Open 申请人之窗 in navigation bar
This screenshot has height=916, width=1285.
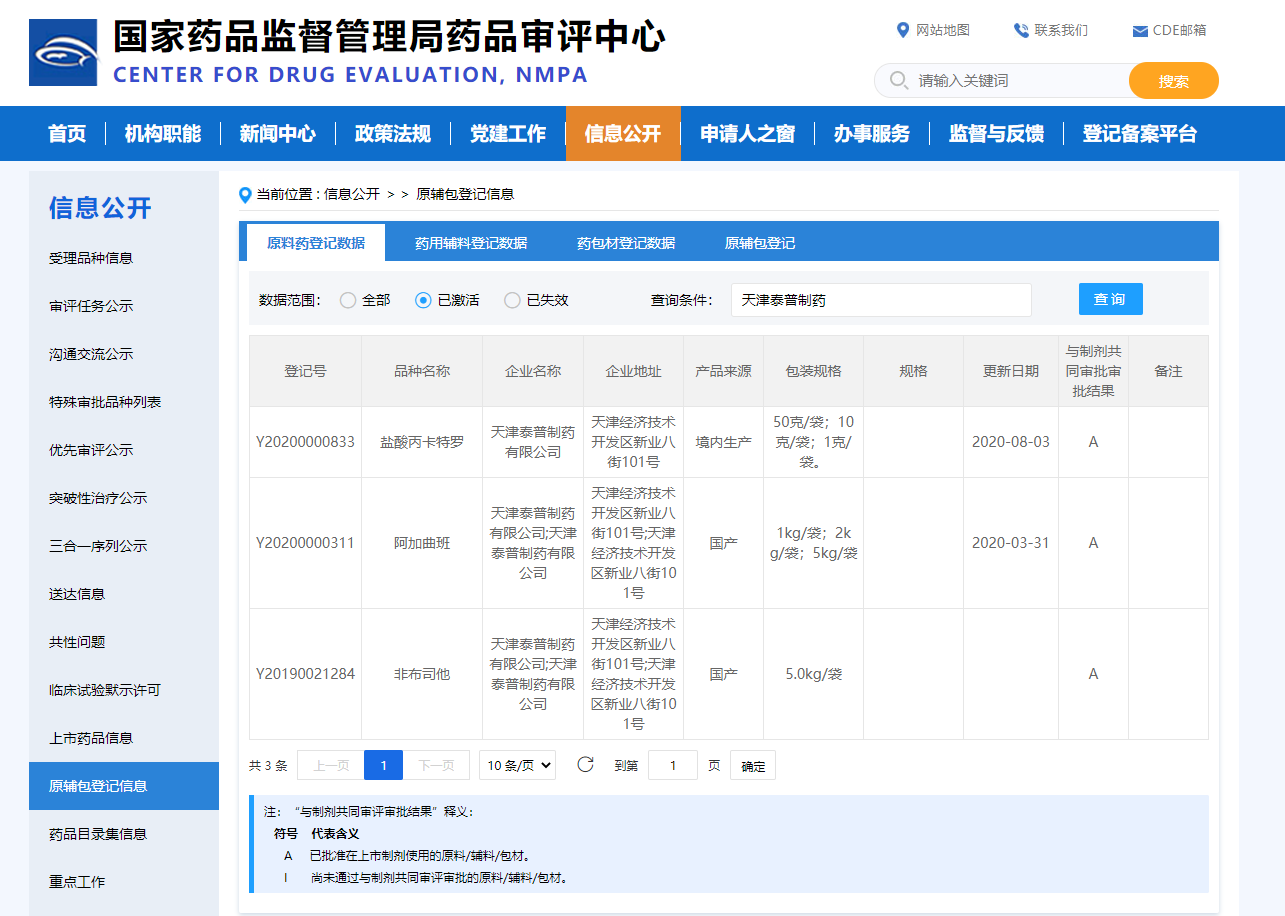[x=747, y=134]
